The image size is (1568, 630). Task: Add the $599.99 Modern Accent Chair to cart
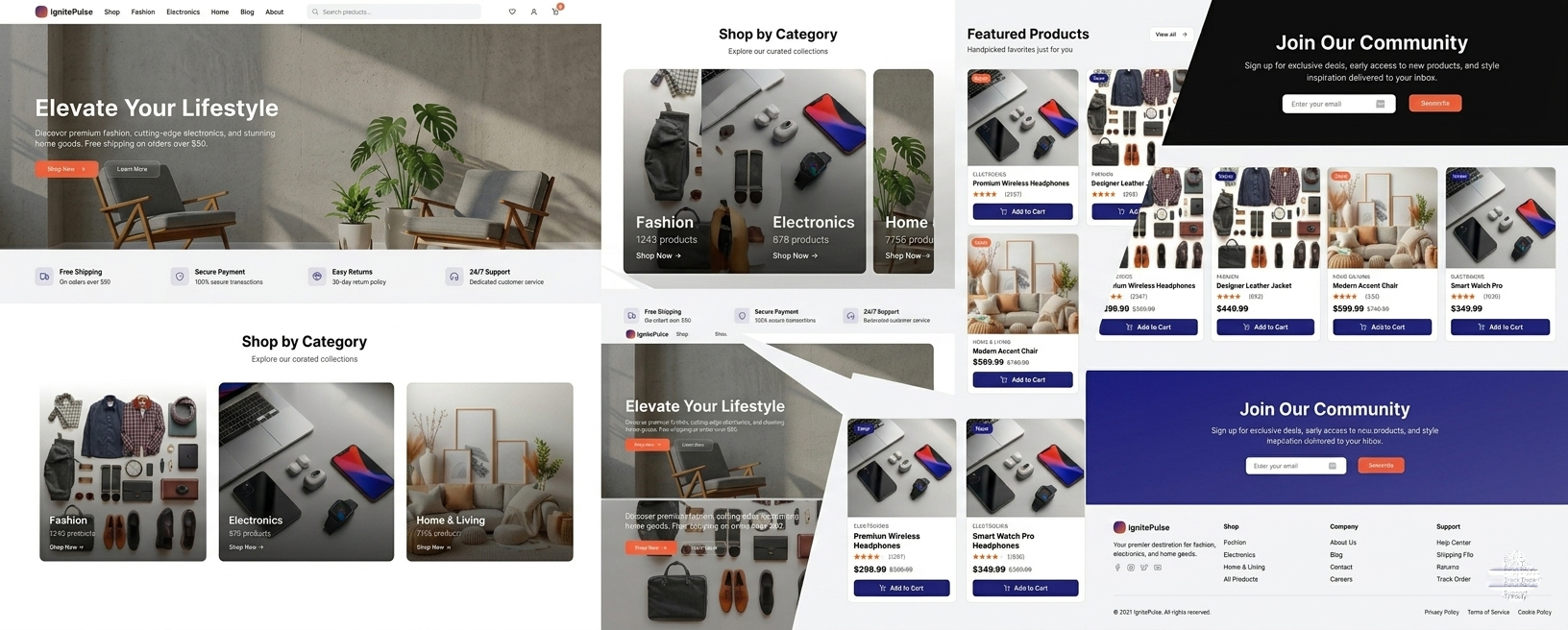point(1383,327)
